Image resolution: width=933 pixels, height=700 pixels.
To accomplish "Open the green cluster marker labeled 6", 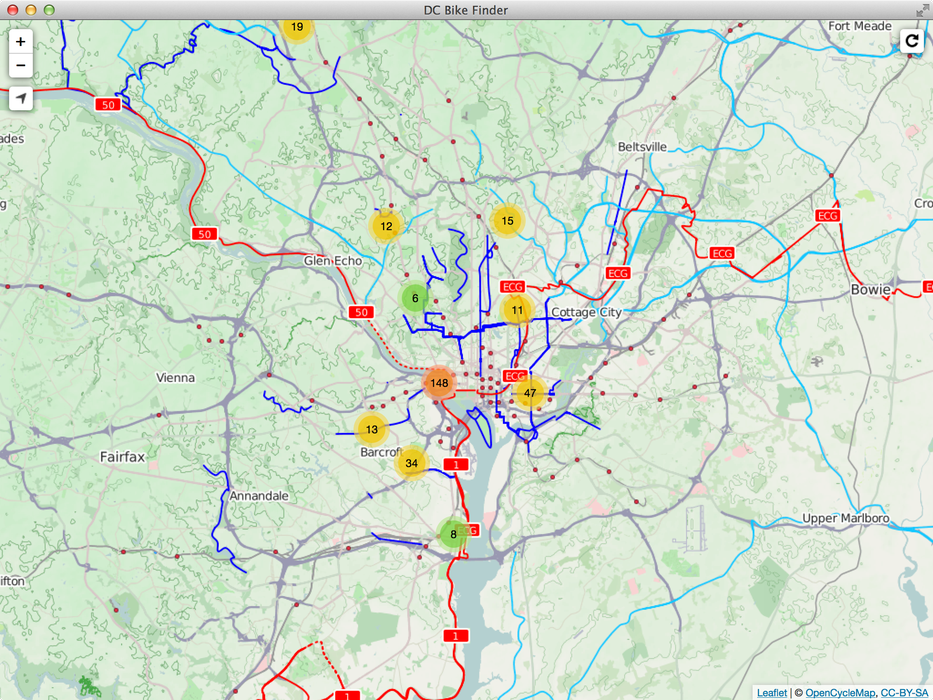I will click(x=415, y=298).
